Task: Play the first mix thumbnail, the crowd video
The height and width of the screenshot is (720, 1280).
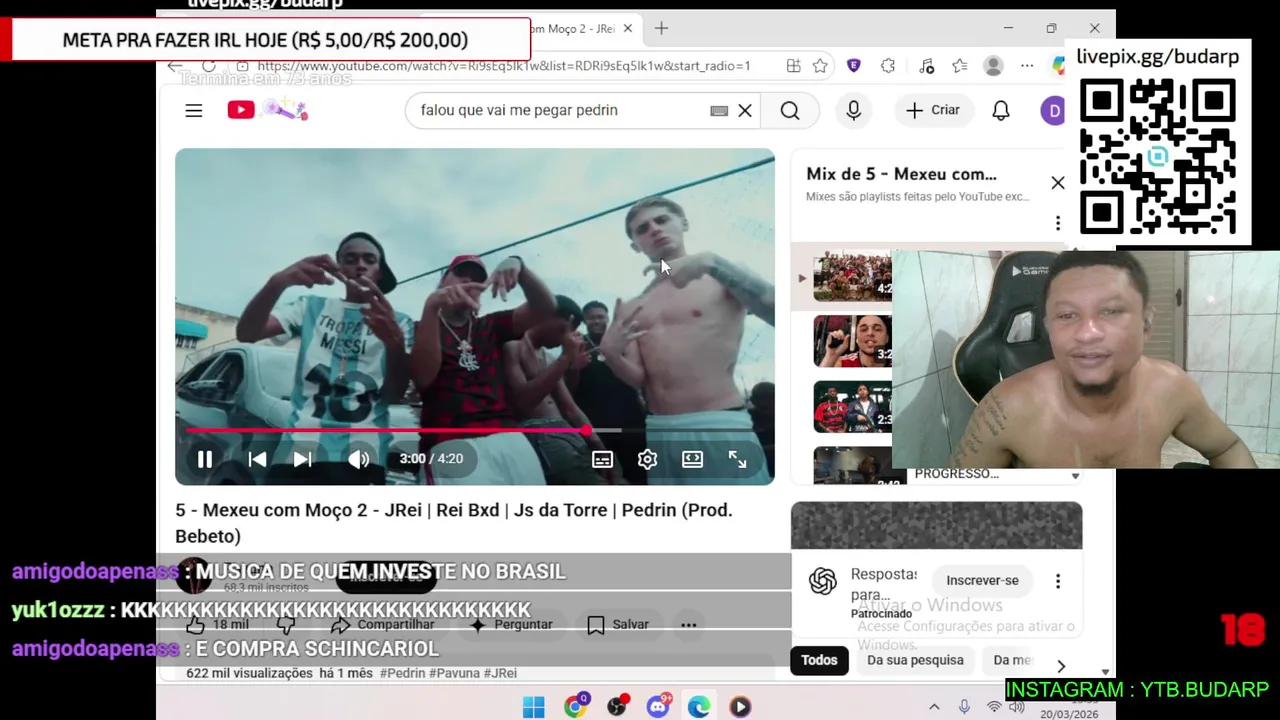Action: (x=852, y=277)
